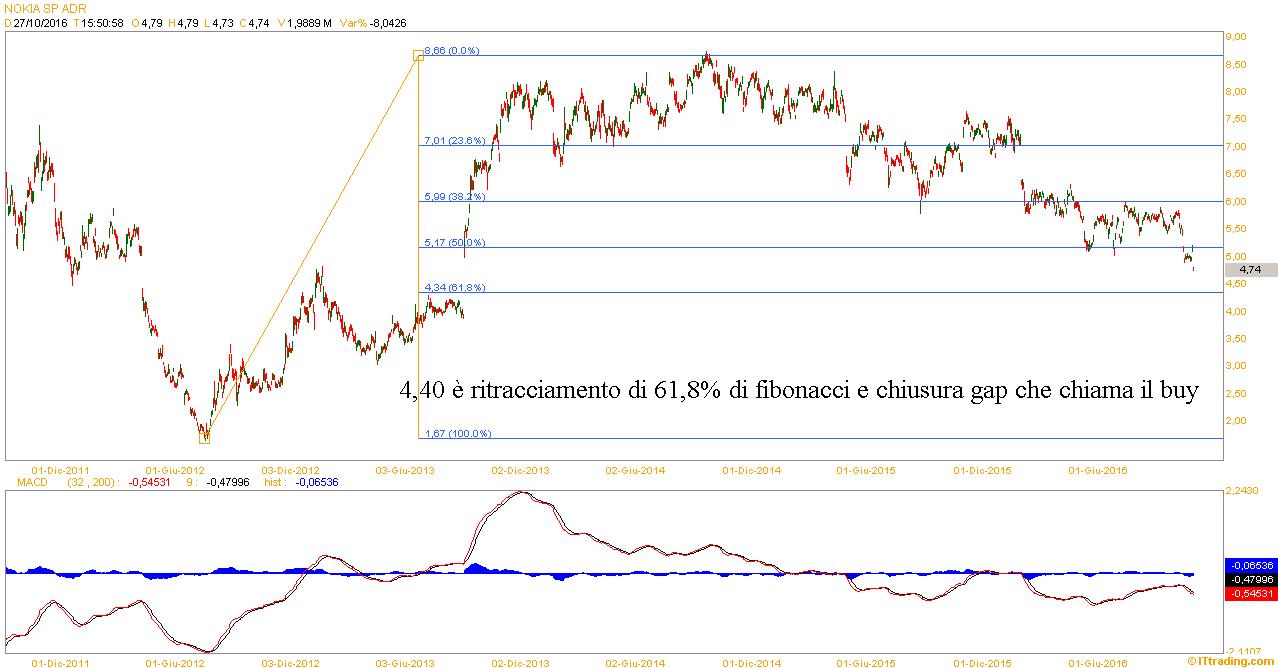Click the orange trend line of the Fibonacci
The width and height of the screenshot is (1278, 668).
311,246
